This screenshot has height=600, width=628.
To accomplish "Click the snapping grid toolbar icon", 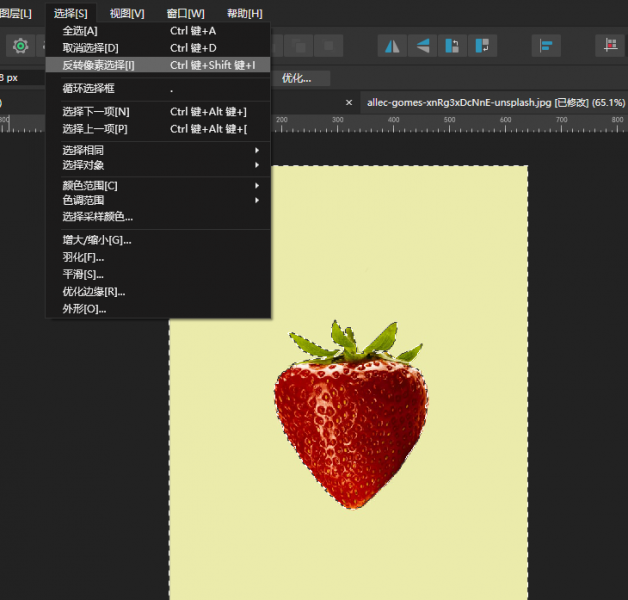I will tap(610, 46).
